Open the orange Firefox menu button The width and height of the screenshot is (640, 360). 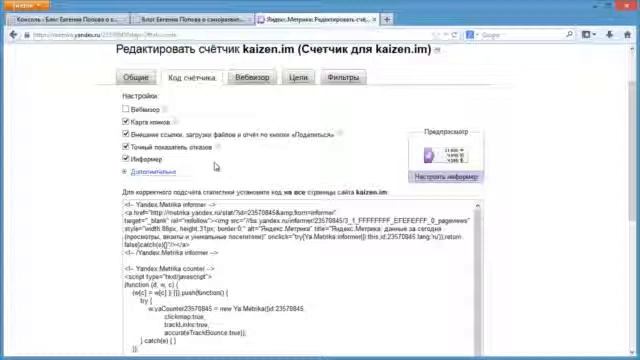click(27, 5)
